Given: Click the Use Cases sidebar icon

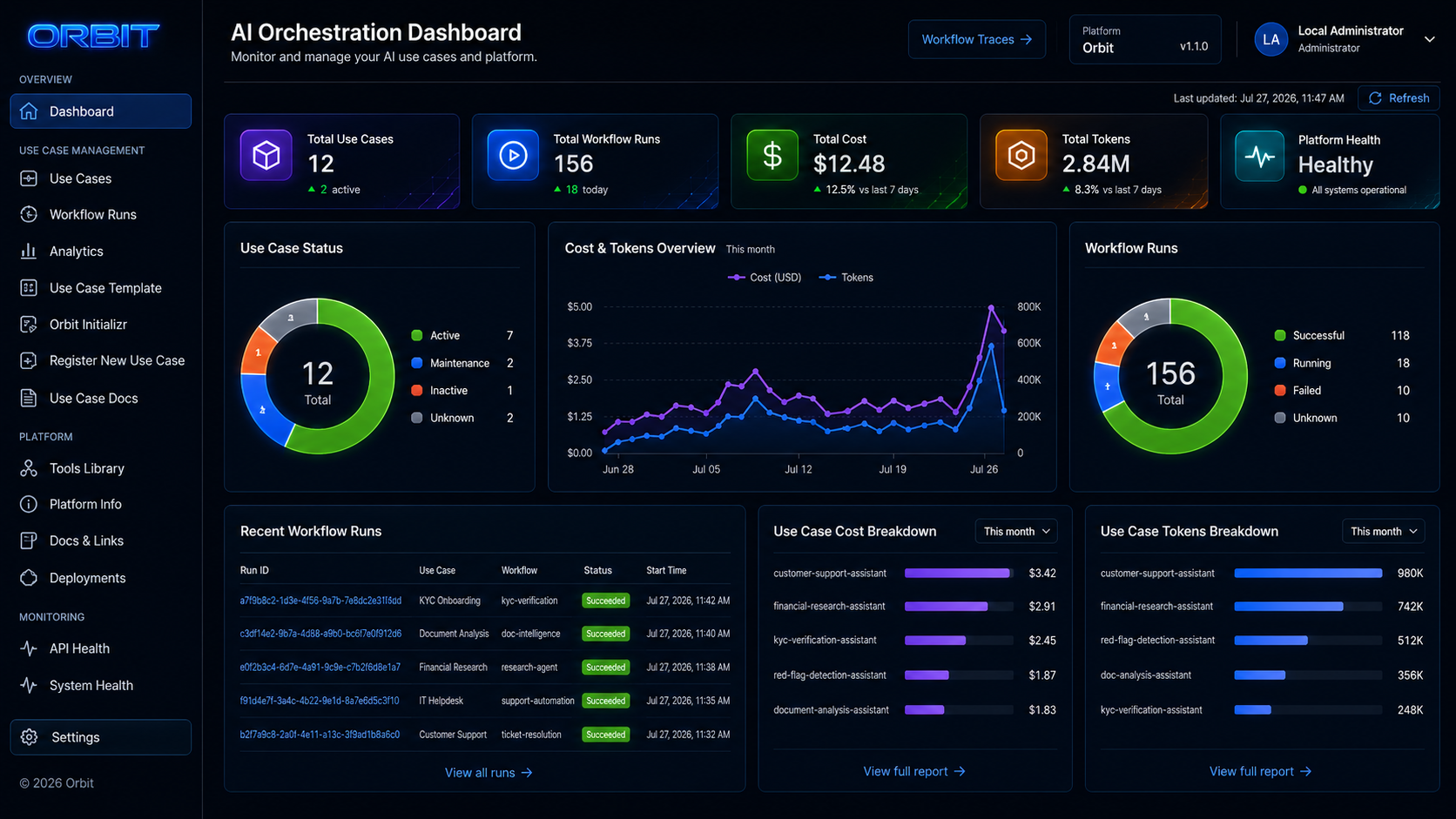Looking at the screenshot, I should click(29, 178).
